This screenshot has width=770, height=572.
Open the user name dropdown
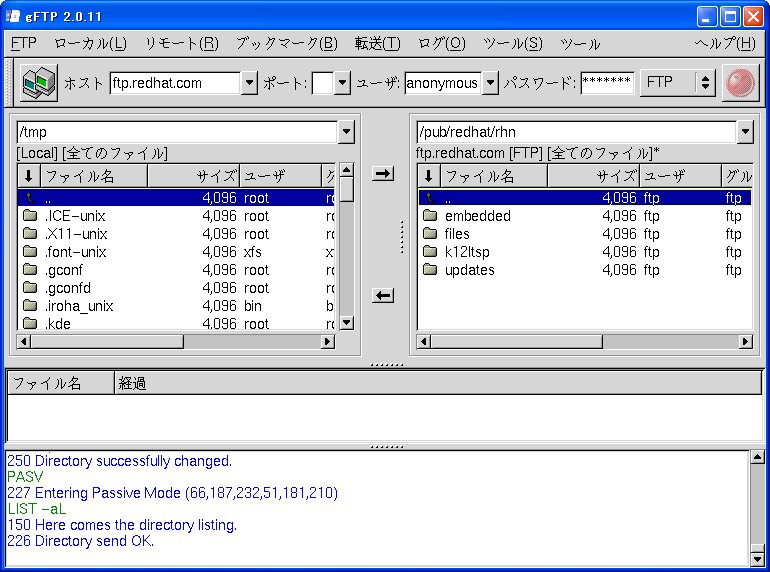click(490, 83)
